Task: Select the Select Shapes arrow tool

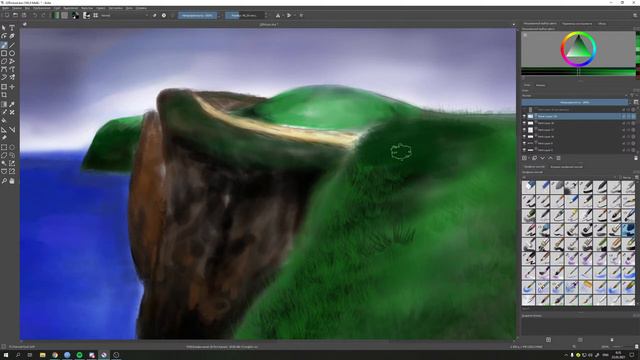Action: click(x=4, y=28)
